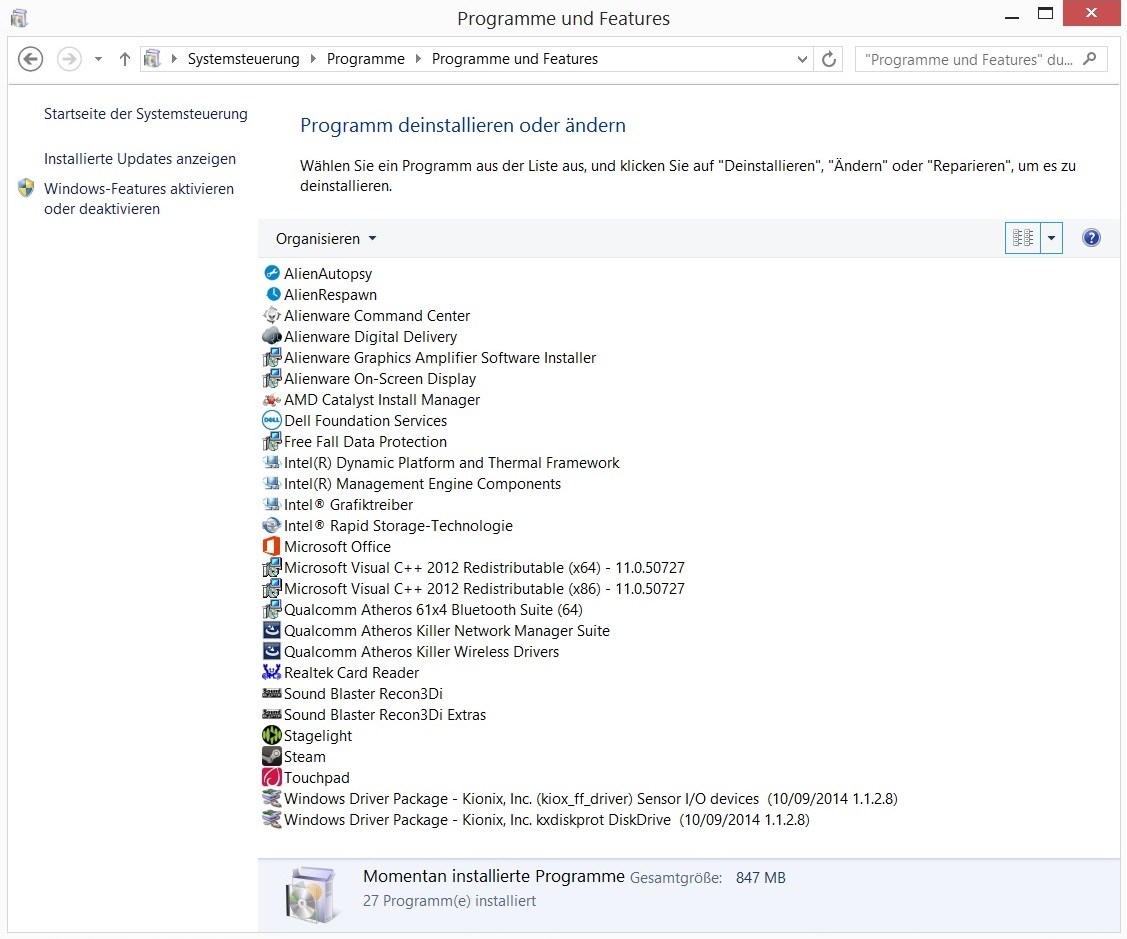Select Alienware Graphics Amplifier Software Installer
Viewport: 1127px width, 939px height.
[x=440, y=357]
